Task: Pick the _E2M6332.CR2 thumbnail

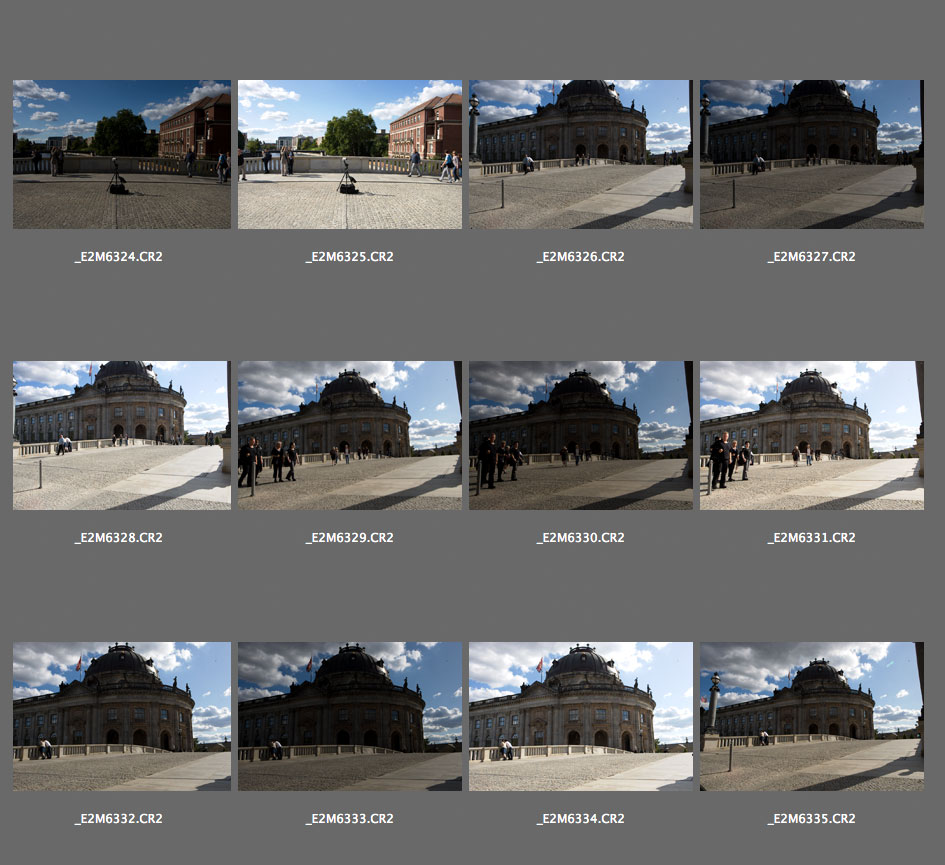Action: coord(121,716)
